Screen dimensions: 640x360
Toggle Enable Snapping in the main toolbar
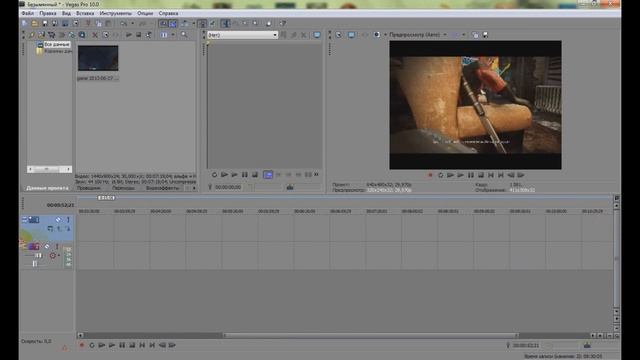163,24
